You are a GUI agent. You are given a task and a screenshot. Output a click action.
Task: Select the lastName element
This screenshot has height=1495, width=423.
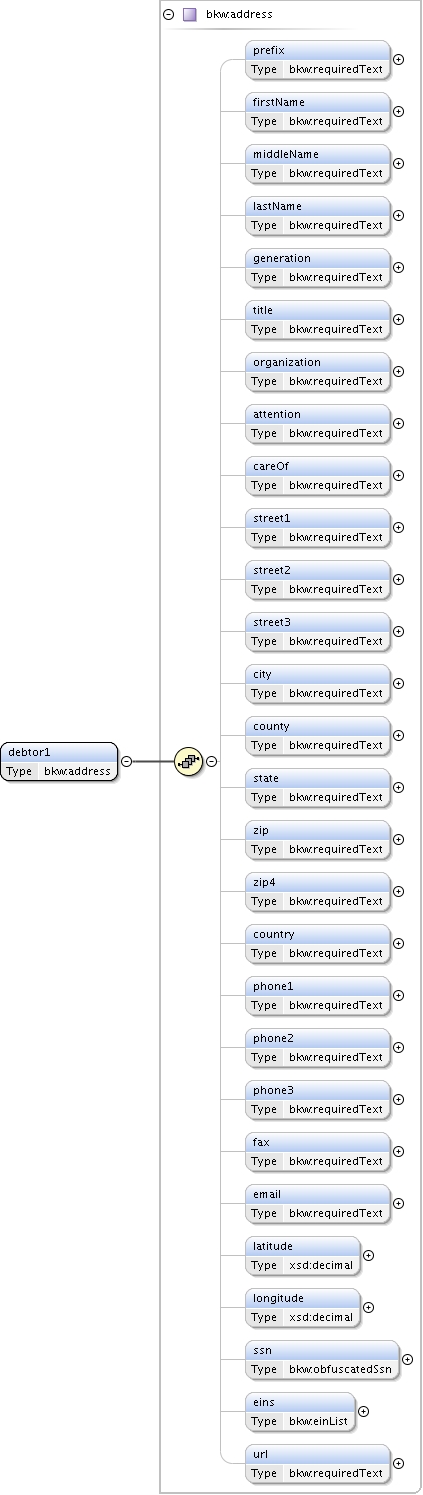(x=318, y=215)
